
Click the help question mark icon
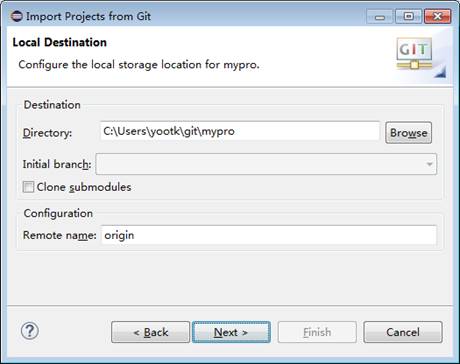coord(30,331)
